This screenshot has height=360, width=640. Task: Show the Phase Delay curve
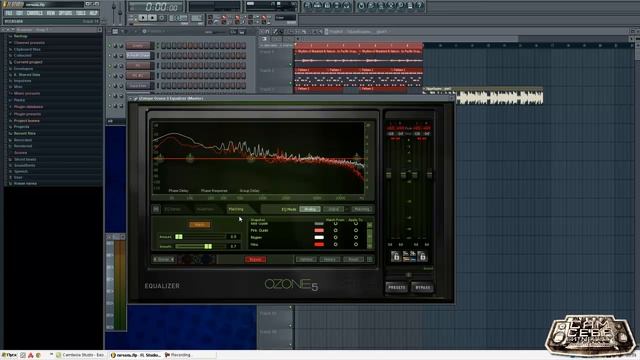pyautogui.click(x=178, y=191)
